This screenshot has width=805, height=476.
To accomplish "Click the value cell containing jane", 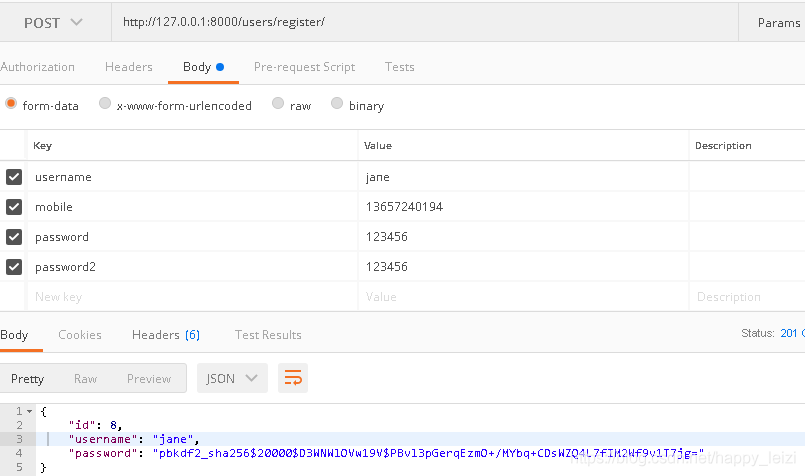I will click(x=523, y=177).
